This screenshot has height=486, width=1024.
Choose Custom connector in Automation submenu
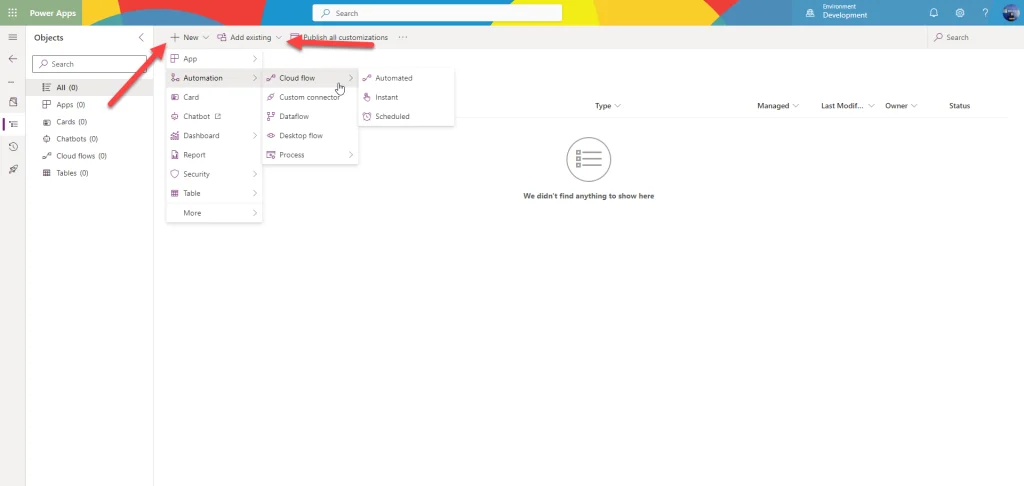point(310,97)
